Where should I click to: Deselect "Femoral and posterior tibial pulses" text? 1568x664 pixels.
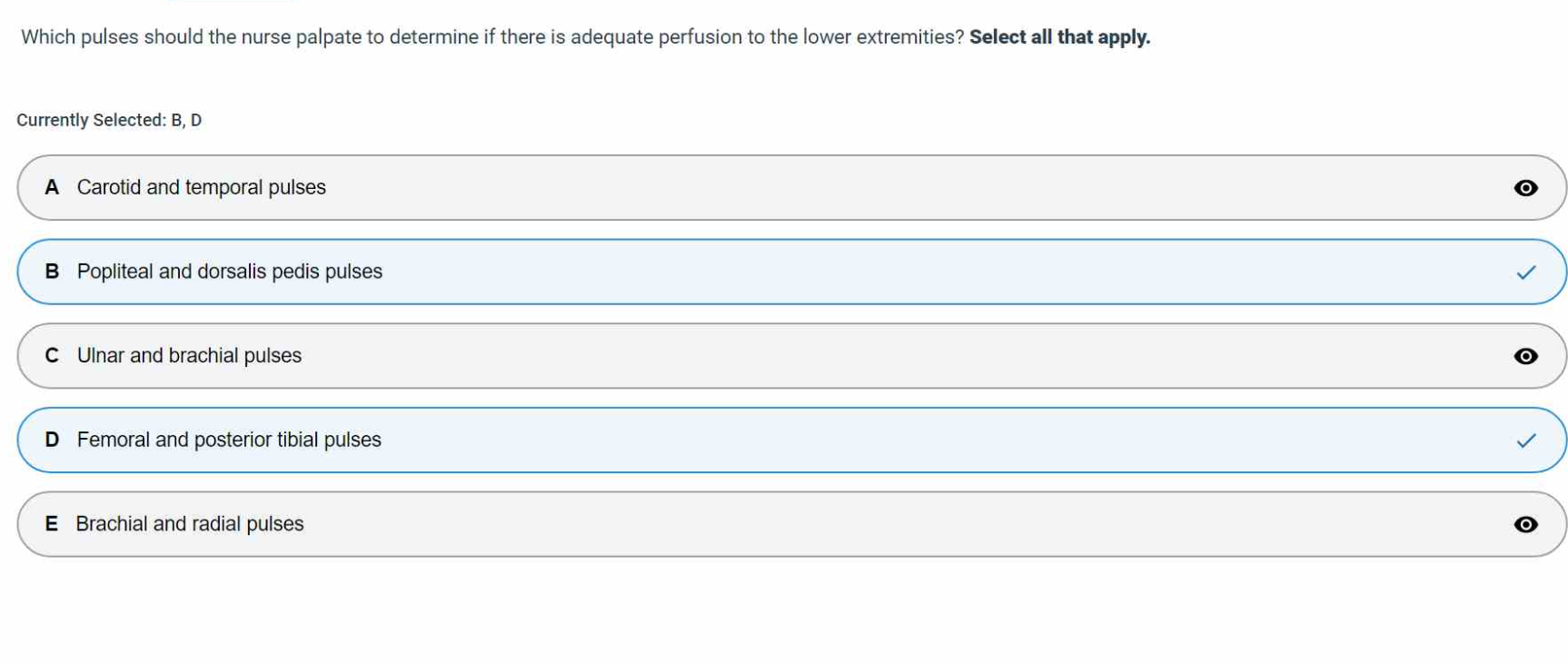[229, 440]
